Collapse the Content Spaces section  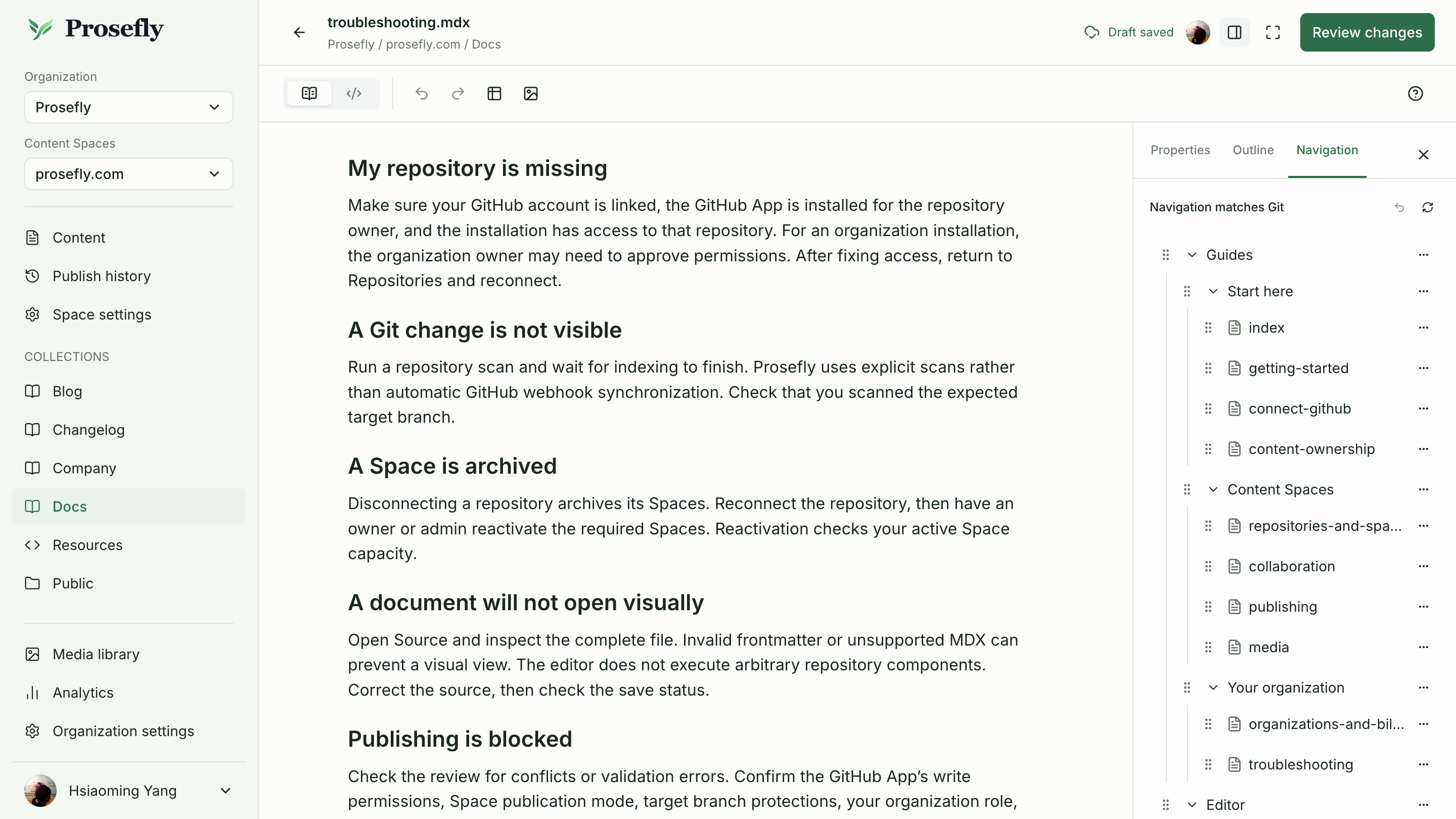(1213, 489)
